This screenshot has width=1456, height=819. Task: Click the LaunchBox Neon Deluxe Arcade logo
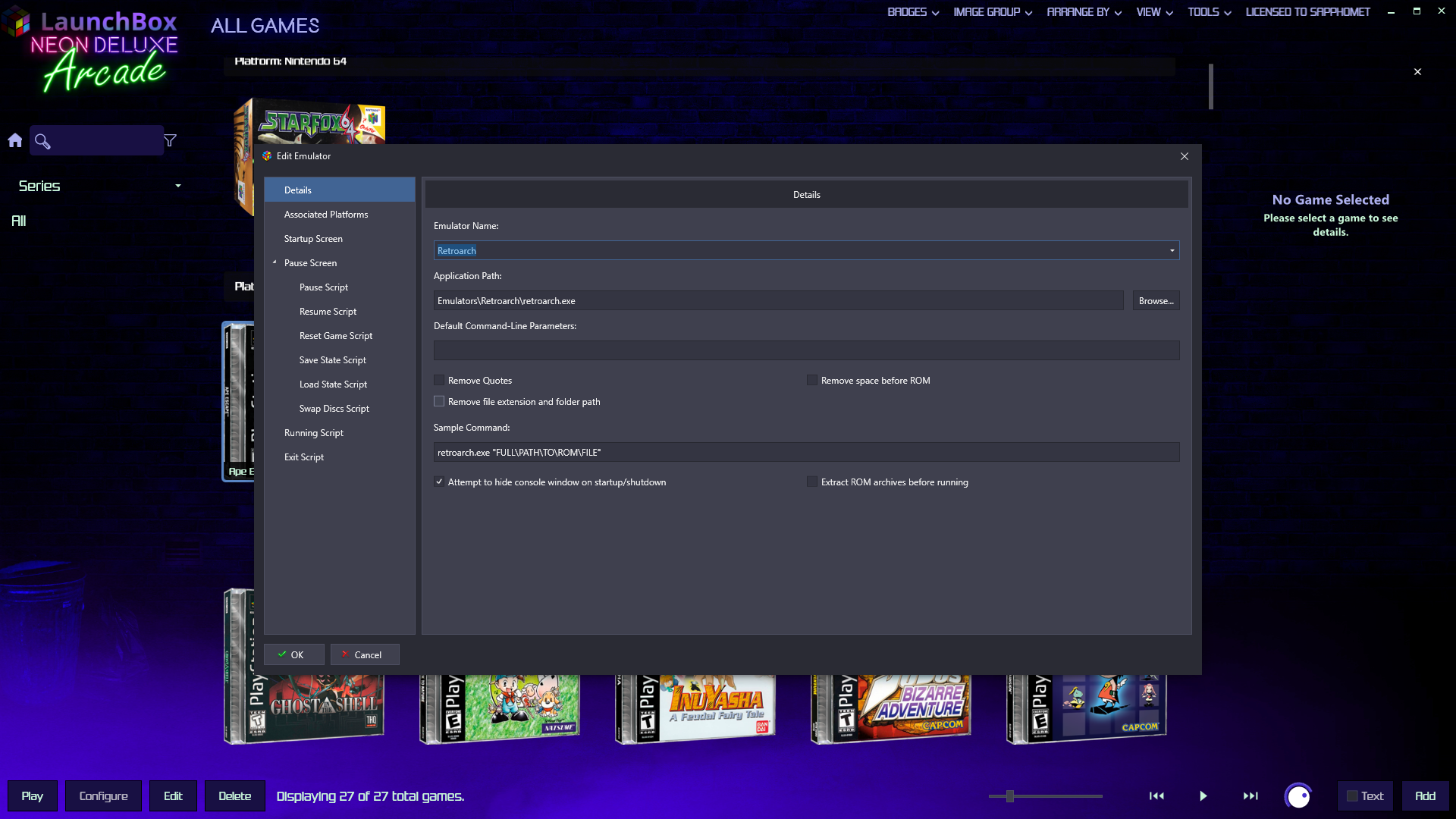[x=91, y=50]
